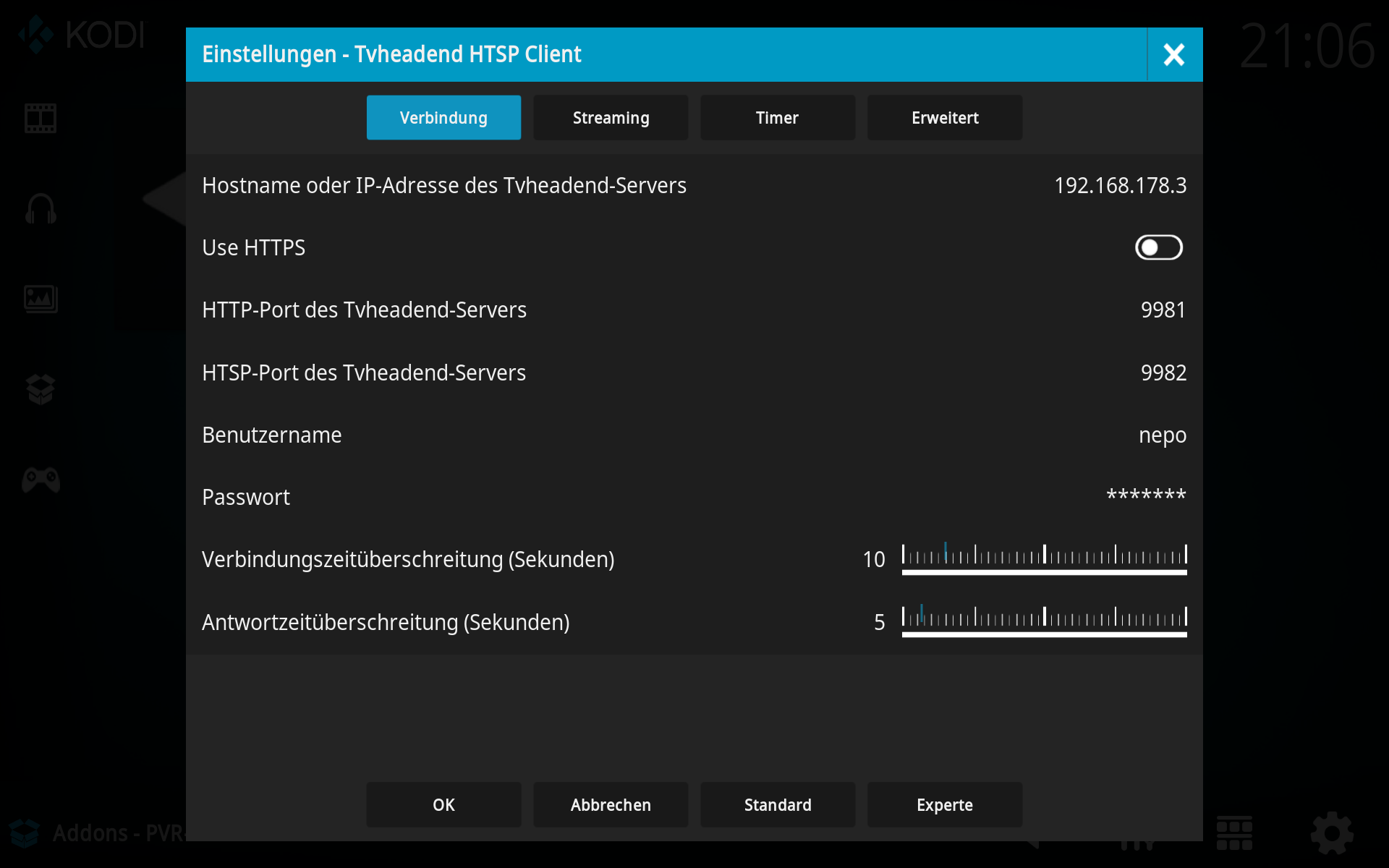Open Movies section in Kodi sidebar

(x=41, y=119)
